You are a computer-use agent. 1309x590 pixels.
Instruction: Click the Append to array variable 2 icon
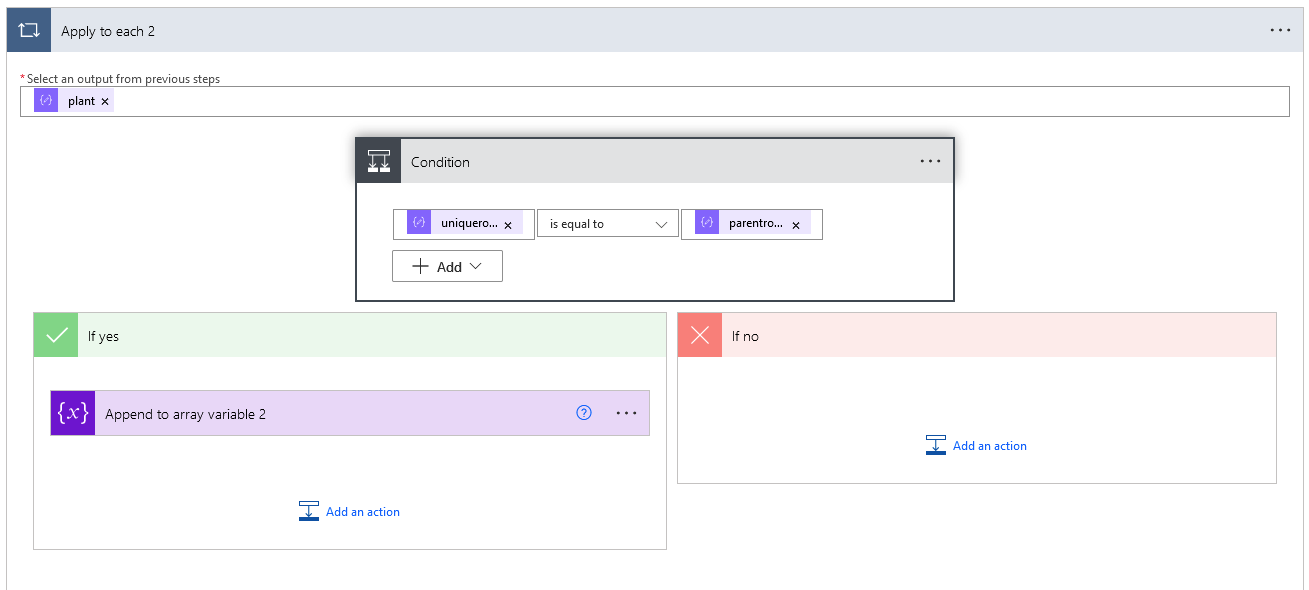(x=73, y=413)
